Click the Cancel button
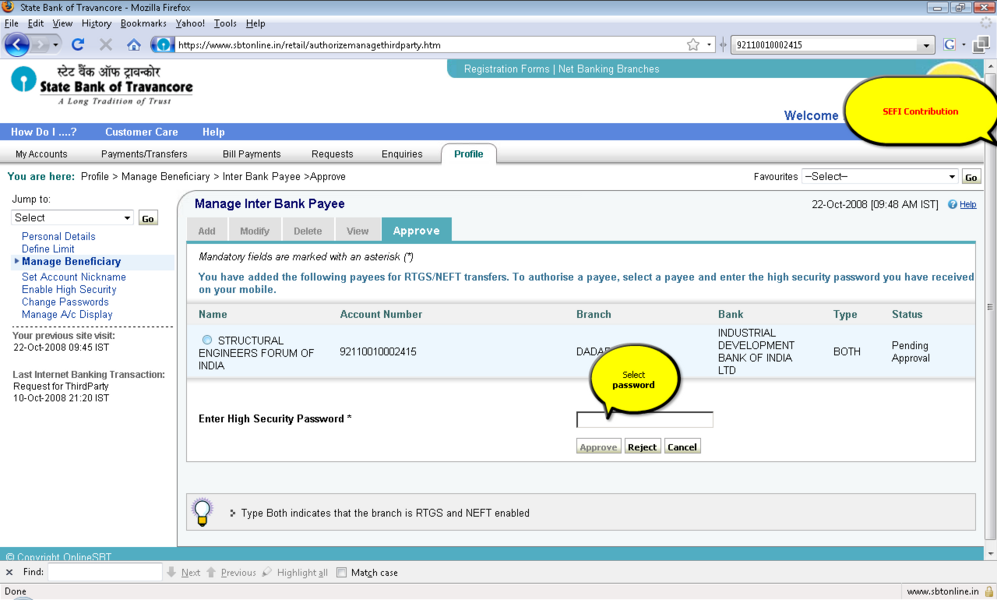Screen dimensions: 997x600 tap(682, 447)
